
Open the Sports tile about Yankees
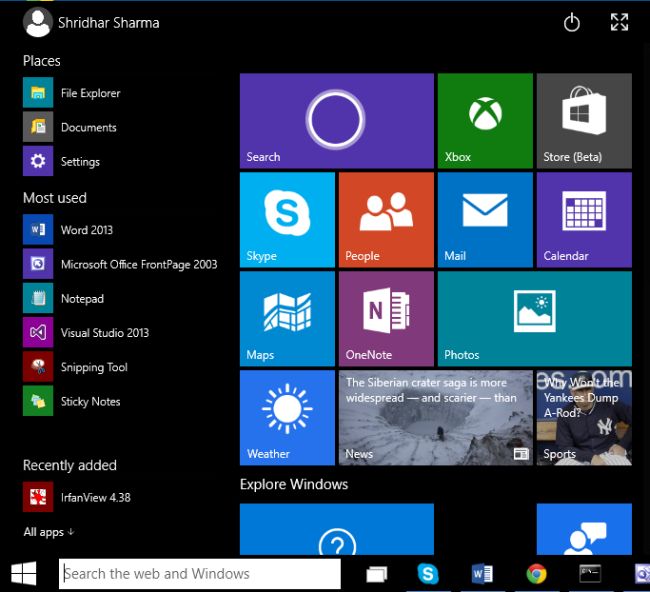click(584, 417)
